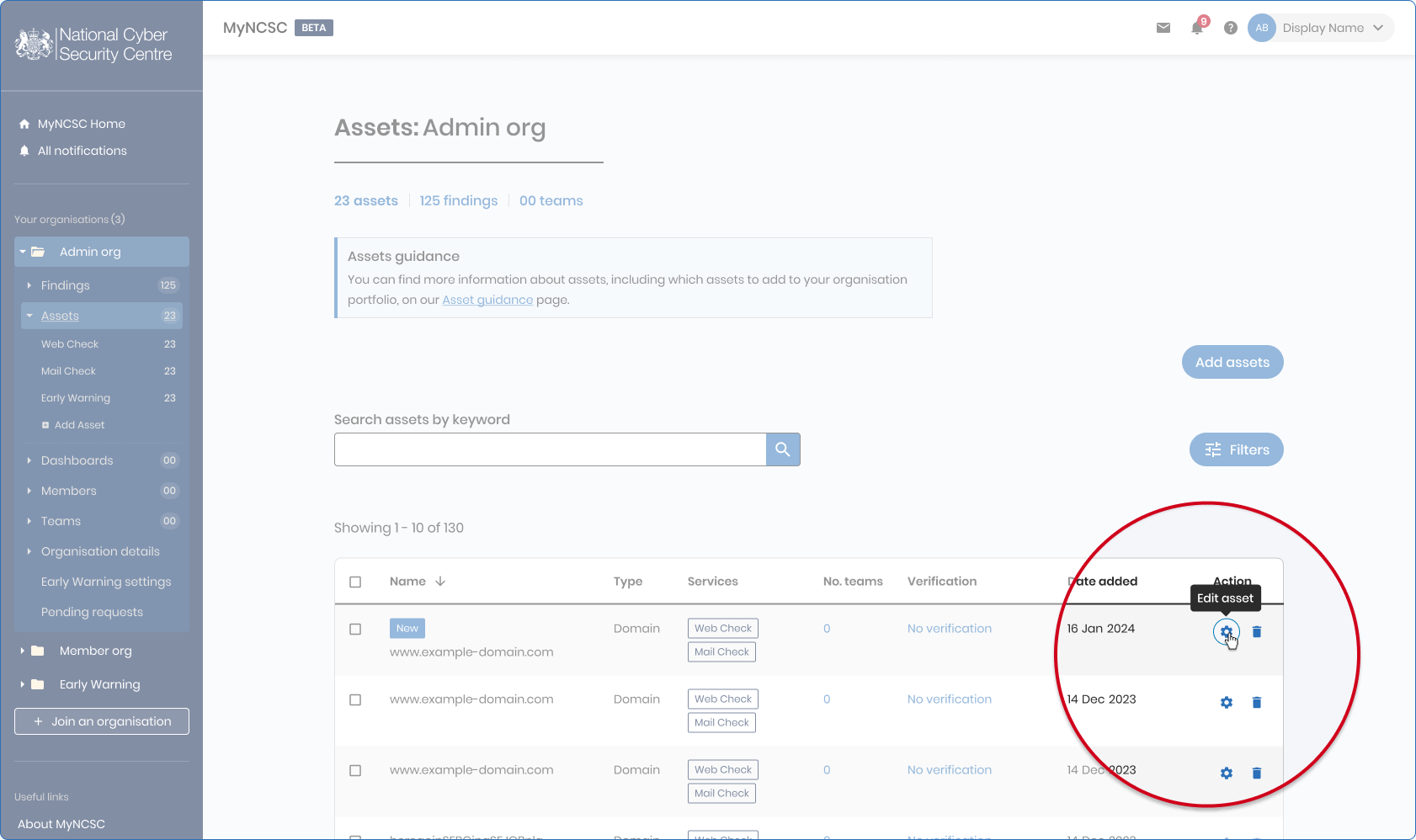This screenshot has width=1416, height=840.
Task: Tick the select-all checkbox in table header
Action: (x=355, y=582)
